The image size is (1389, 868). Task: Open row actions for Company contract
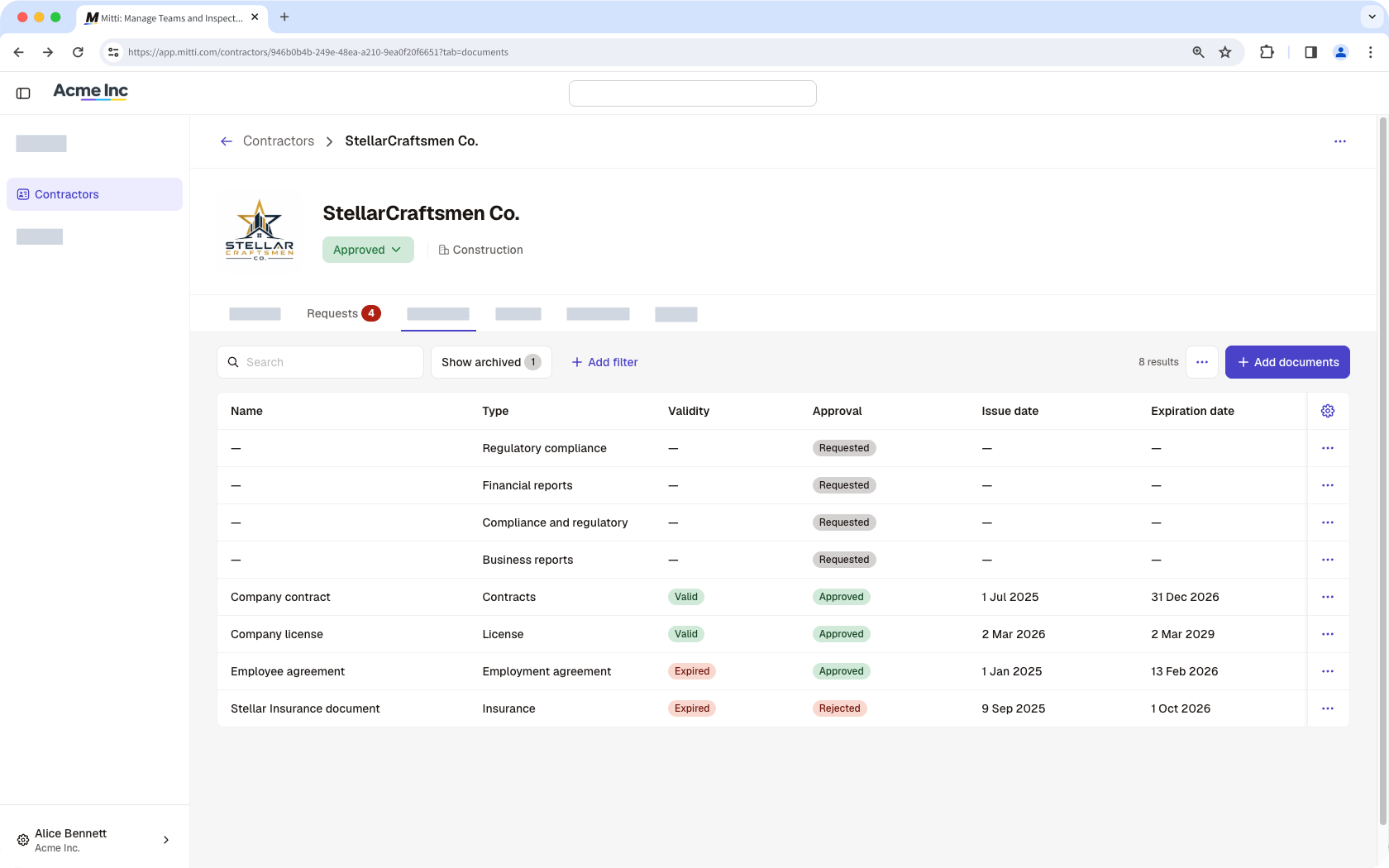pos(1328,597)
